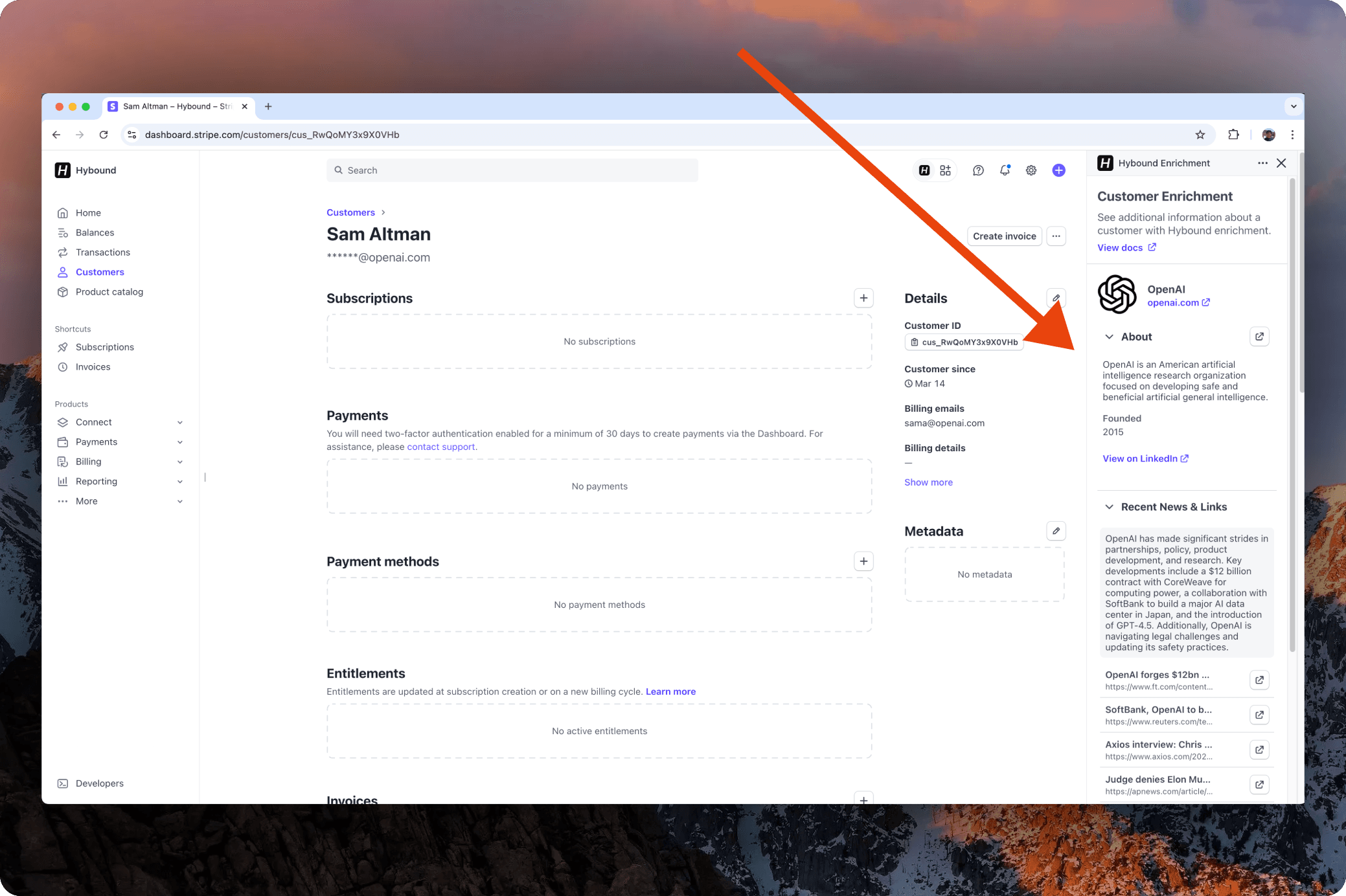
Task: Open the site information icon in address bar
Action: [132, 135]
